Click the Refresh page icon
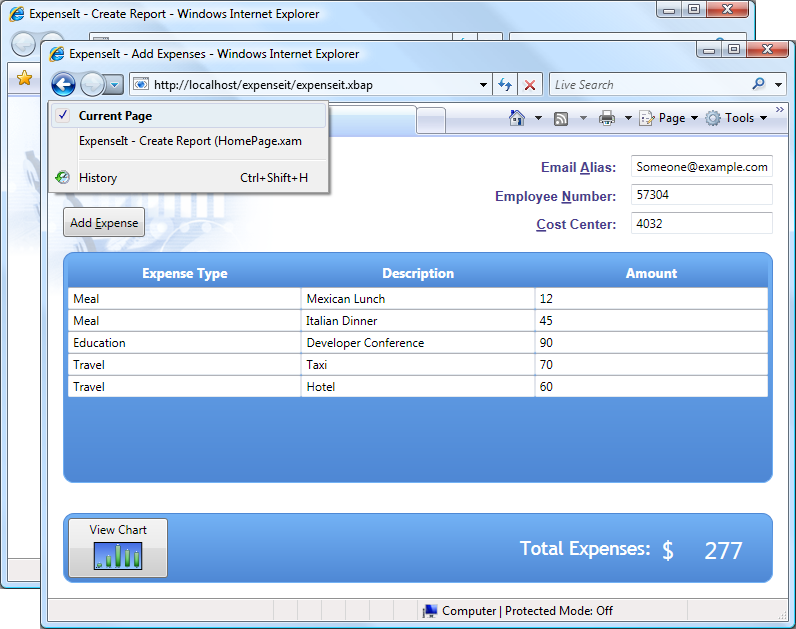The height and width of the screenshot is (629, 796). 505,85
